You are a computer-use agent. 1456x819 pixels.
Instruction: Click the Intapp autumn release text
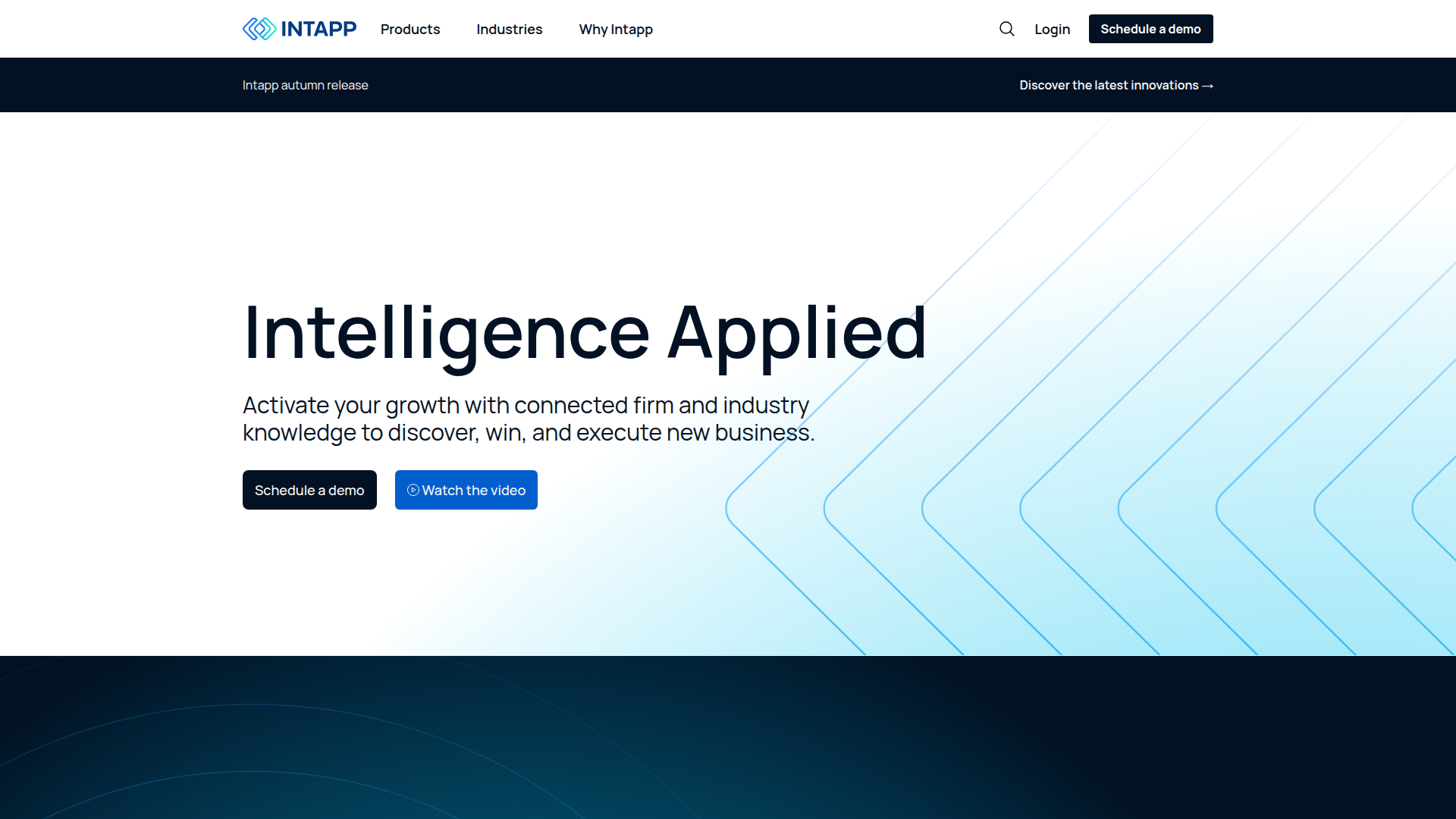click(305, 85)
